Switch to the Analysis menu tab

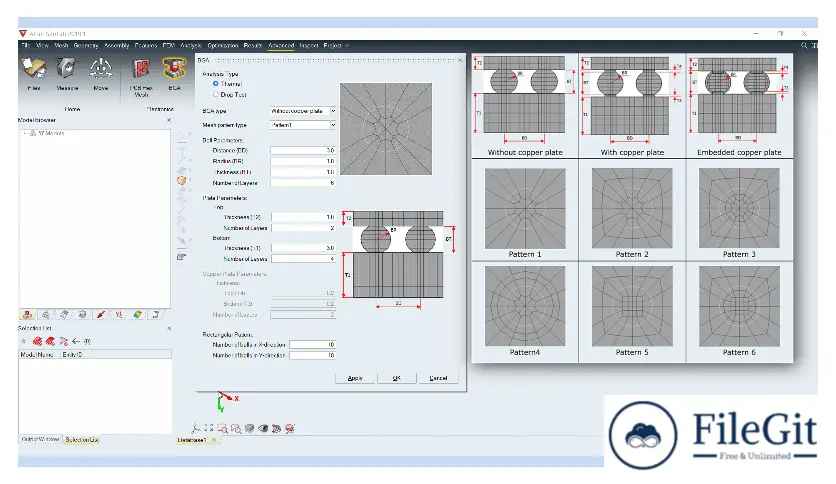point(191,46)
